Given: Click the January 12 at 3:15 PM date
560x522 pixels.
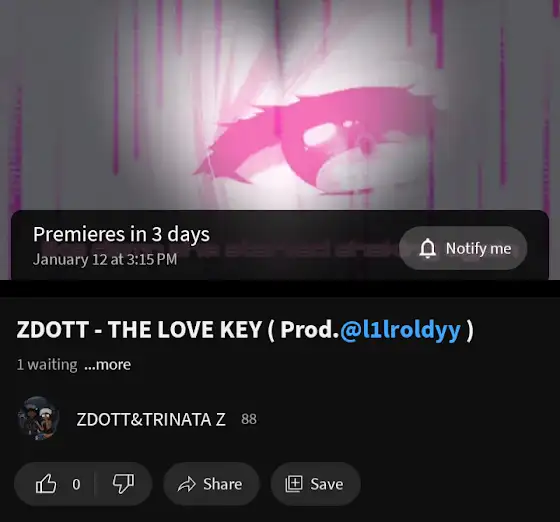Looking at the screenshot, I should 105,259.
